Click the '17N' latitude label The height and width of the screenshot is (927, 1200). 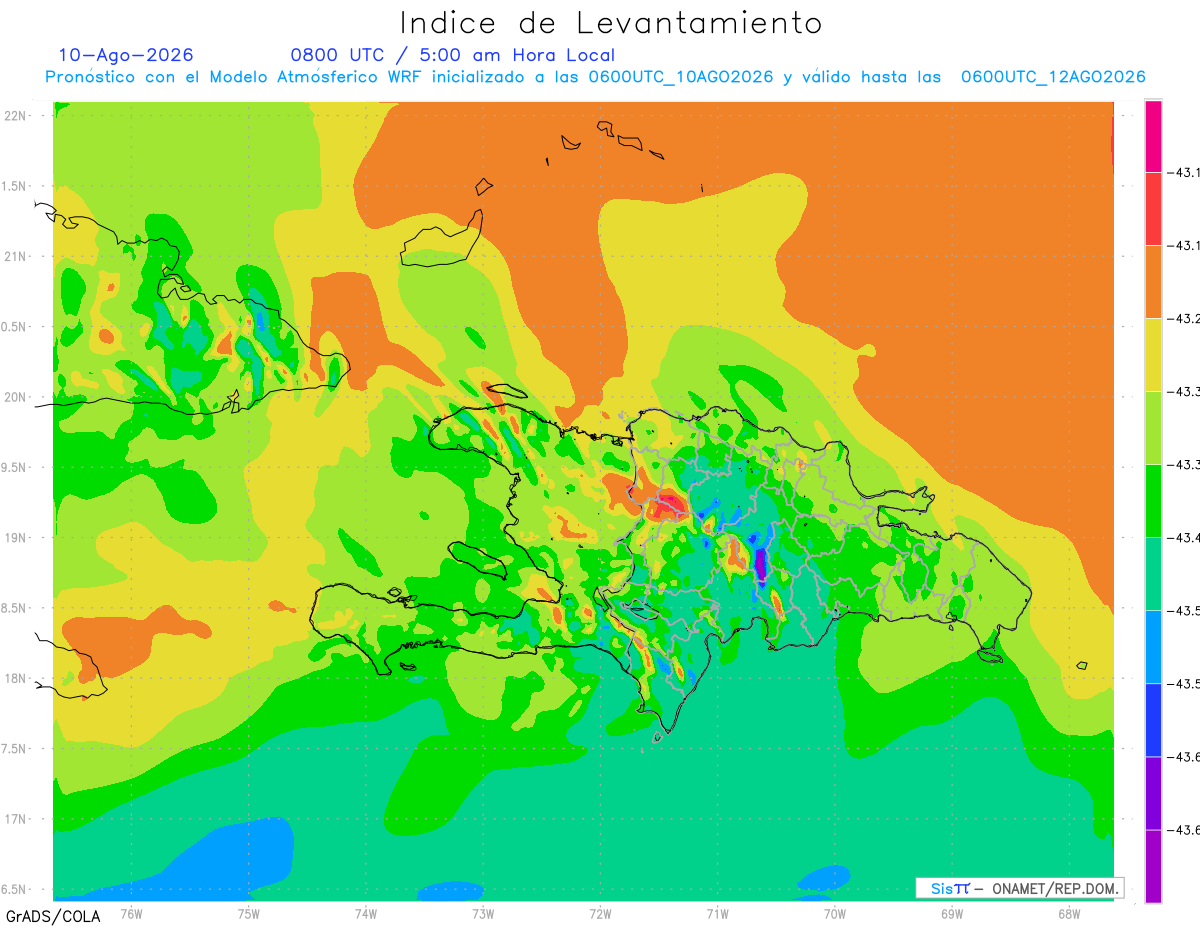pos(15,819)
